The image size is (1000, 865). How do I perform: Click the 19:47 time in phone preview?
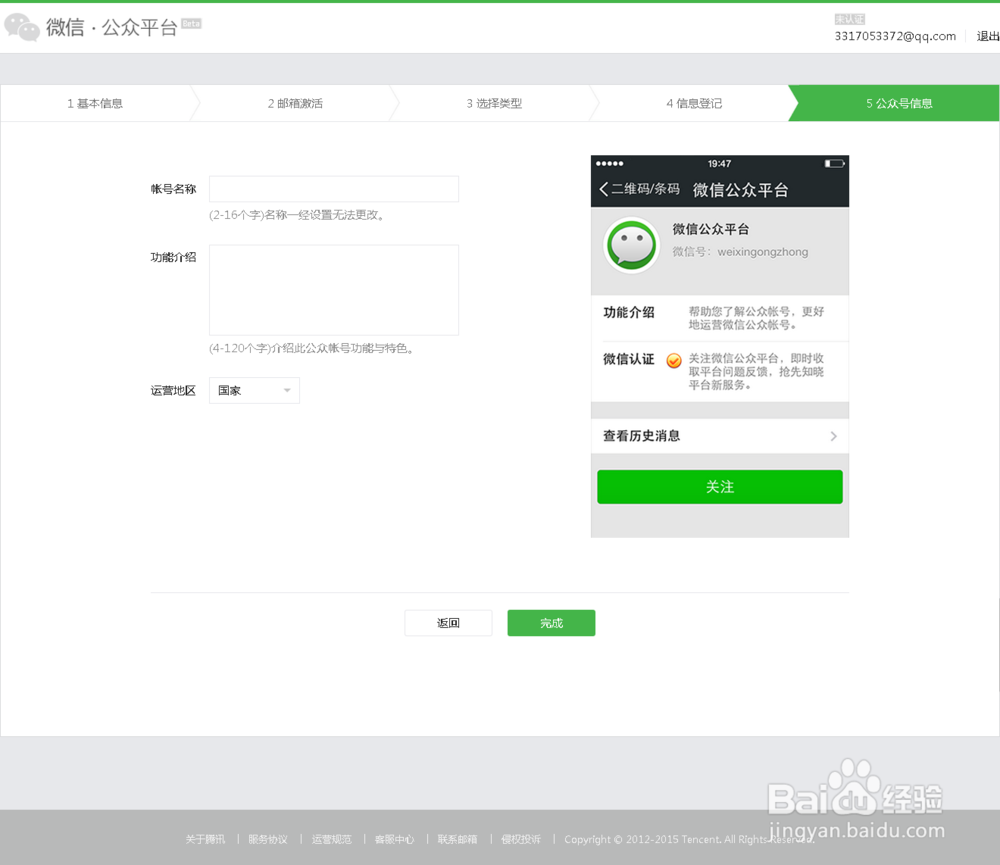click(719, 164)
